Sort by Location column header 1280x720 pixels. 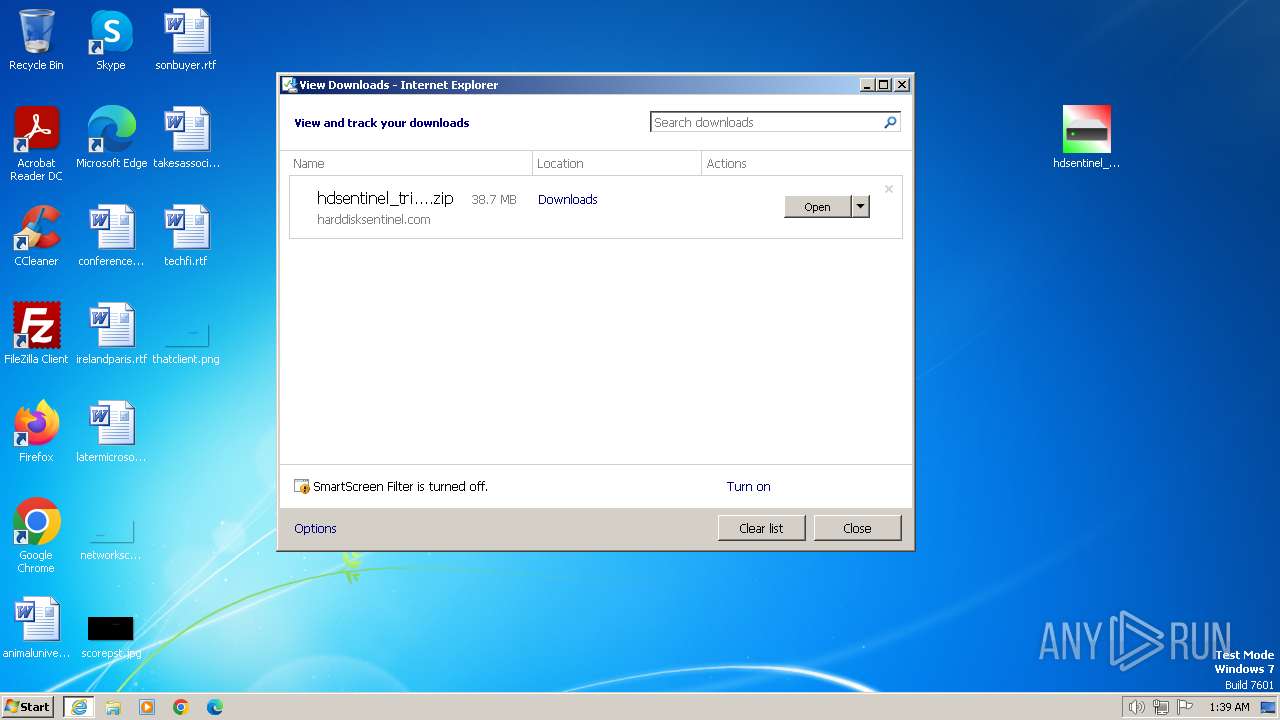(617, 163)
